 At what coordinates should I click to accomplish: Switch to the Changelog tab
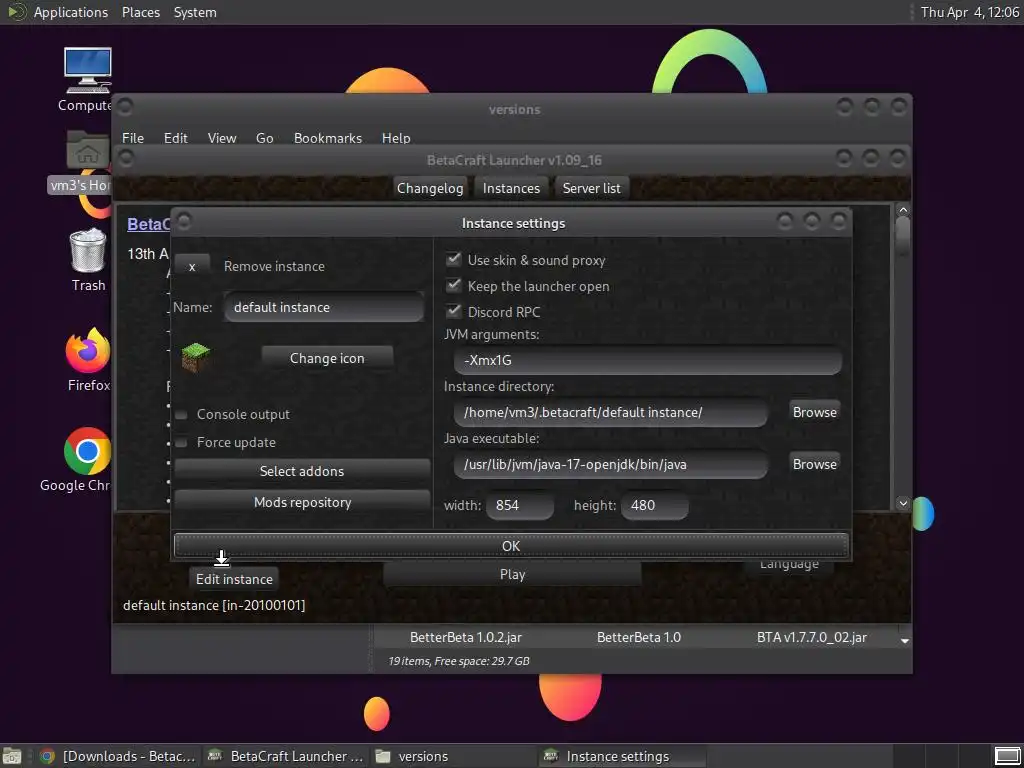point(430,188)
